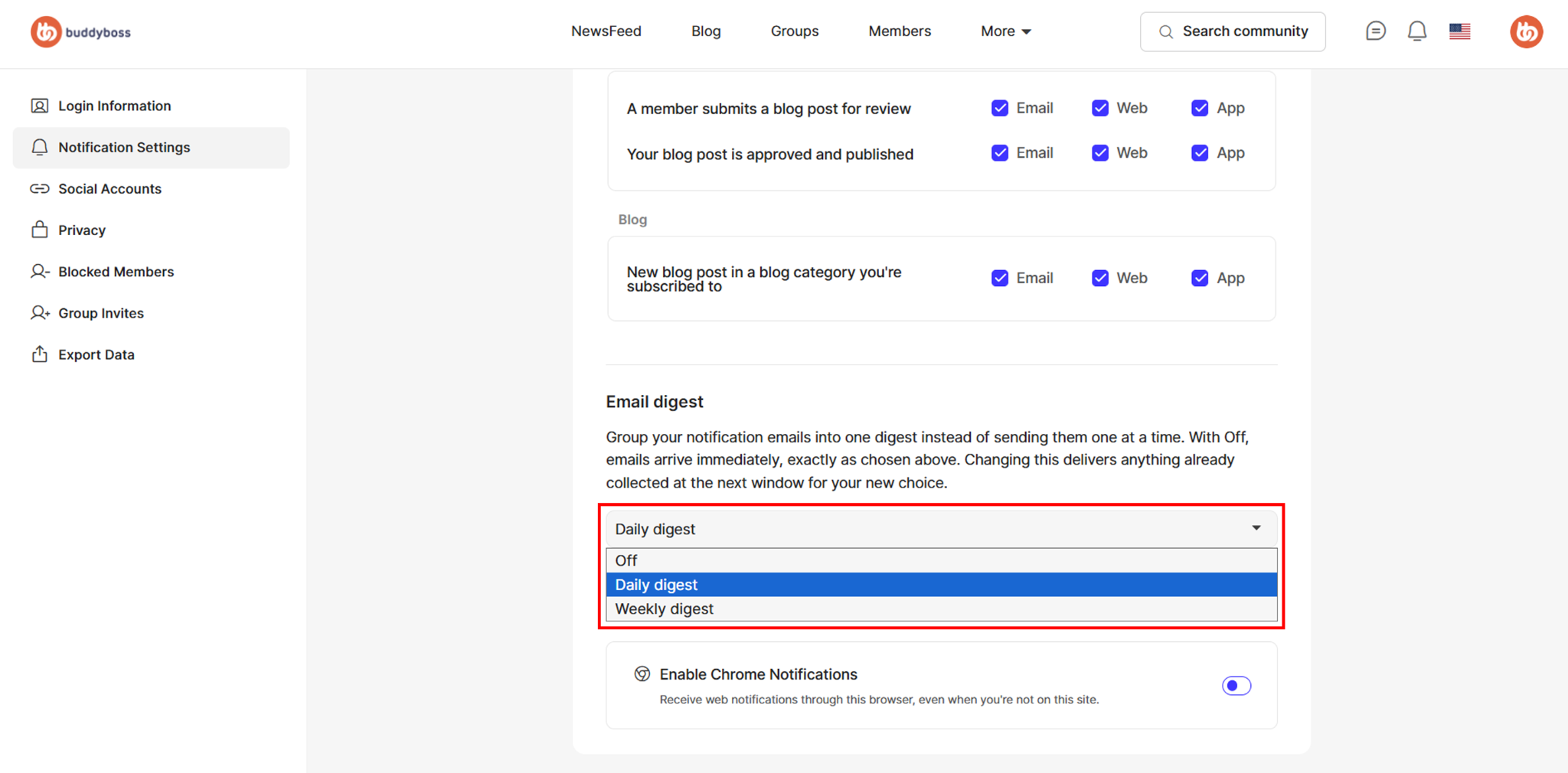Collapse the Email digest dropdown field
Screen dimensions: 1568x773
point(941,529)
